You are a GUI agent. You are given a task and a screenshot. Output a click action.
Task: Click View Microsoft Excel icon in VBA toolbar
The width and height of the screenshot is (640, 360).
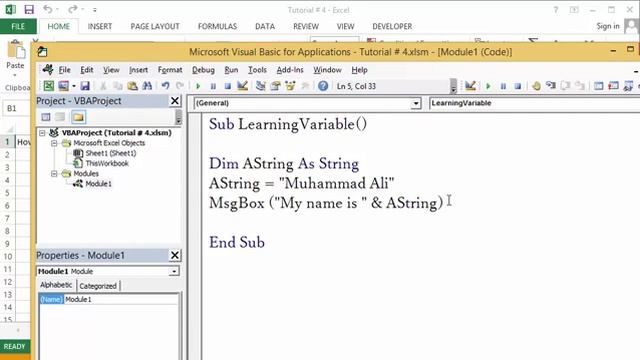(49, 86)
